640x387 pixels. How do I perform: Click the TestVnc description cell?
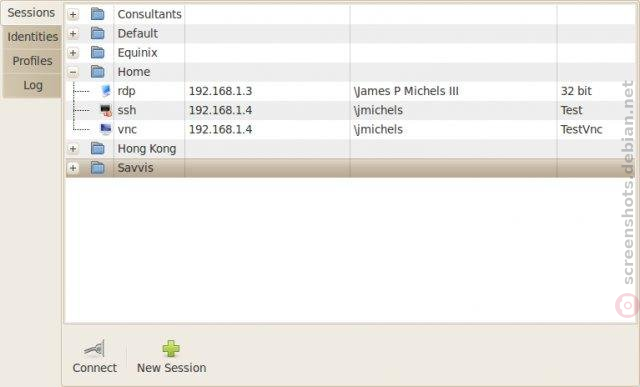[x=596, y=129]
